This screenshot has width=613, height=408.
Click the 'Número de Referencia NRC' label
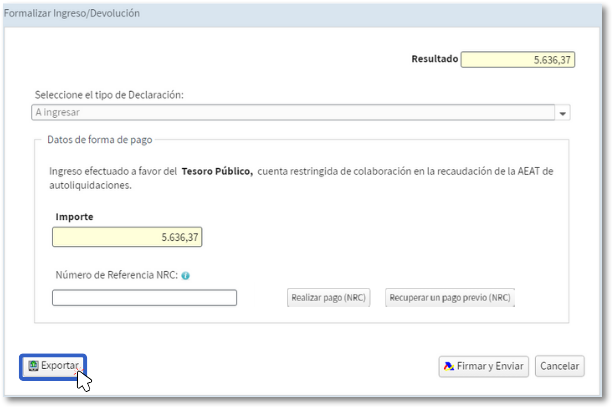tap(117, 276)
